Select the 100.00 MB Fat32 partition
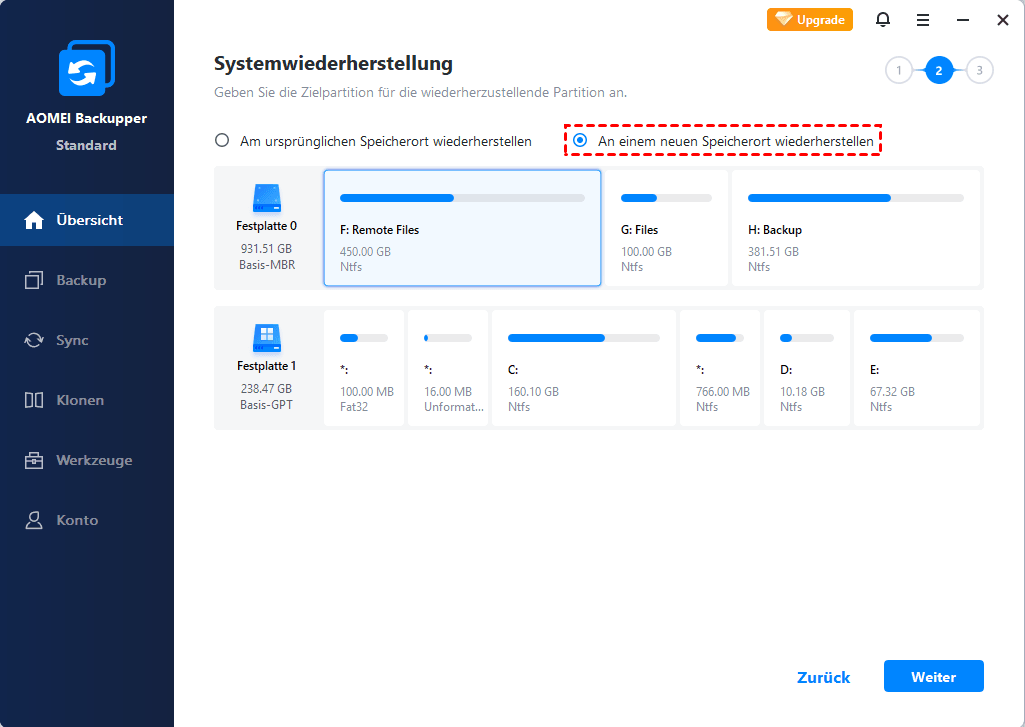The height and width of the screenshot is (727, 1025). 364,368
